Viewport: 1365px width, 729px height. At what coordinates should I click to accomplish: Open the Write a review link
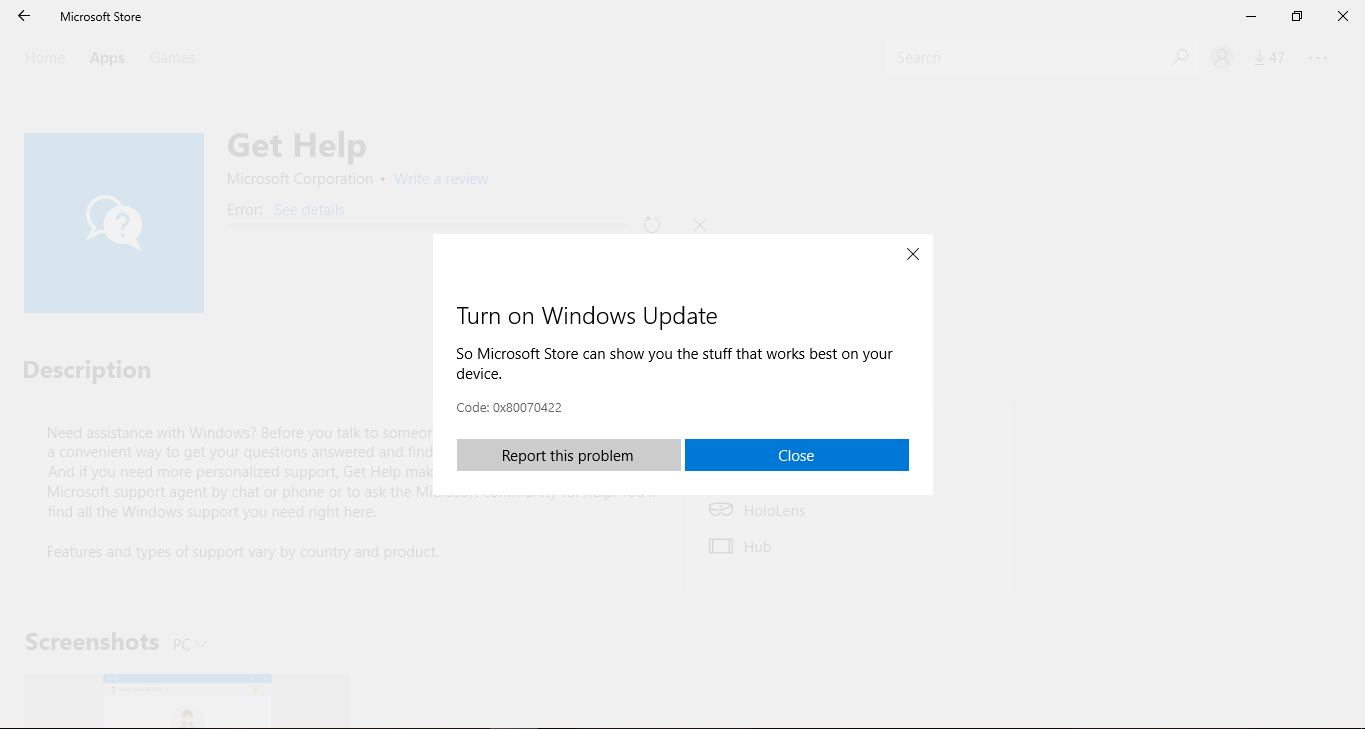pyautogui.click(x=441, y=179)
